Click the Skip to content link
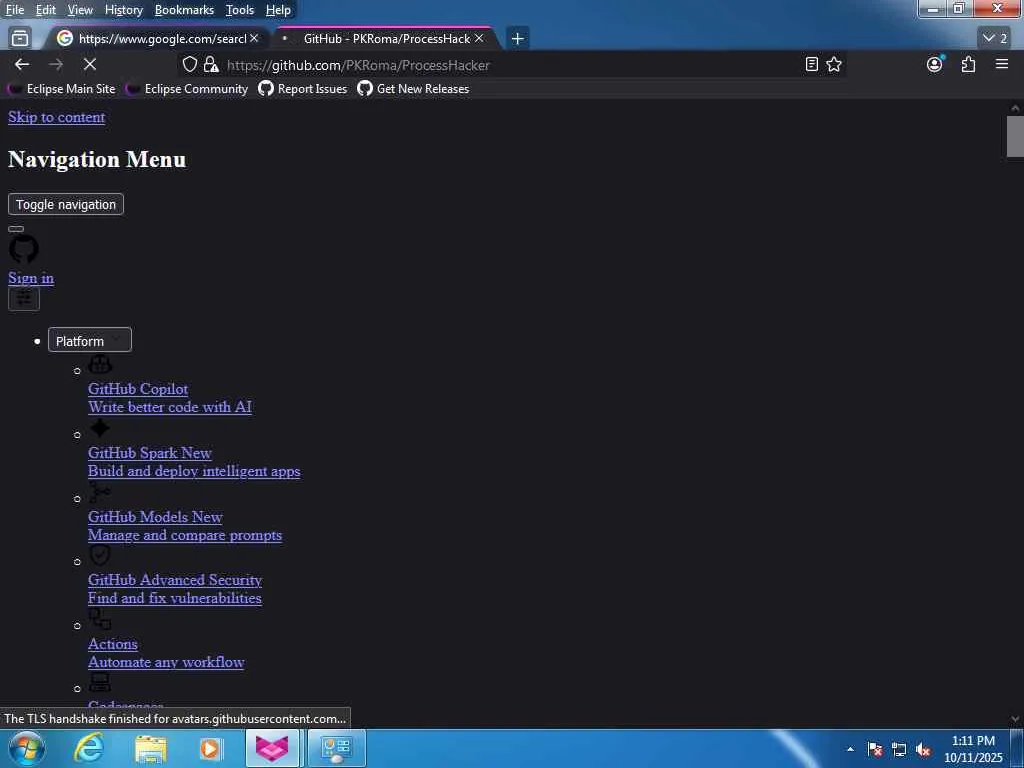This screenshot has width=1024, height=768. click(57, 117)
